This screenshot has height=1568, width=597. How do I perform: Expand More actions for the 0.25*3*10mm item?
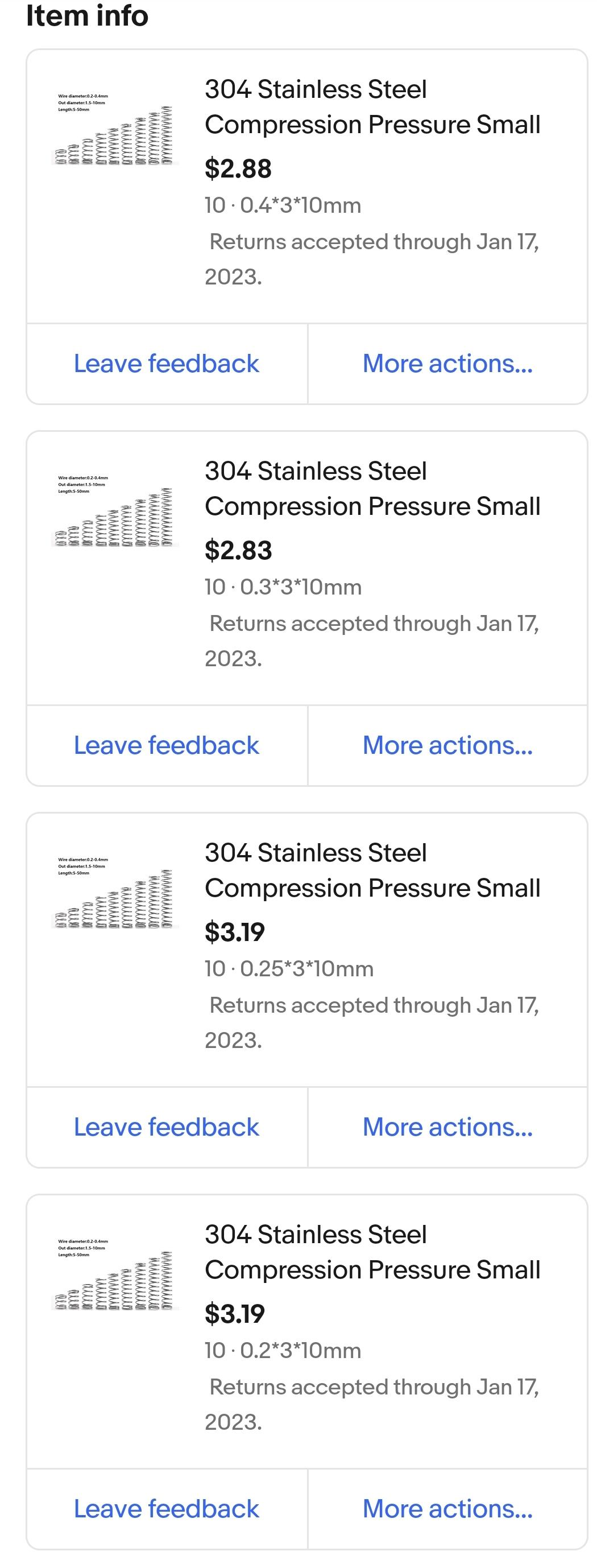click(x=447, y=1127)
